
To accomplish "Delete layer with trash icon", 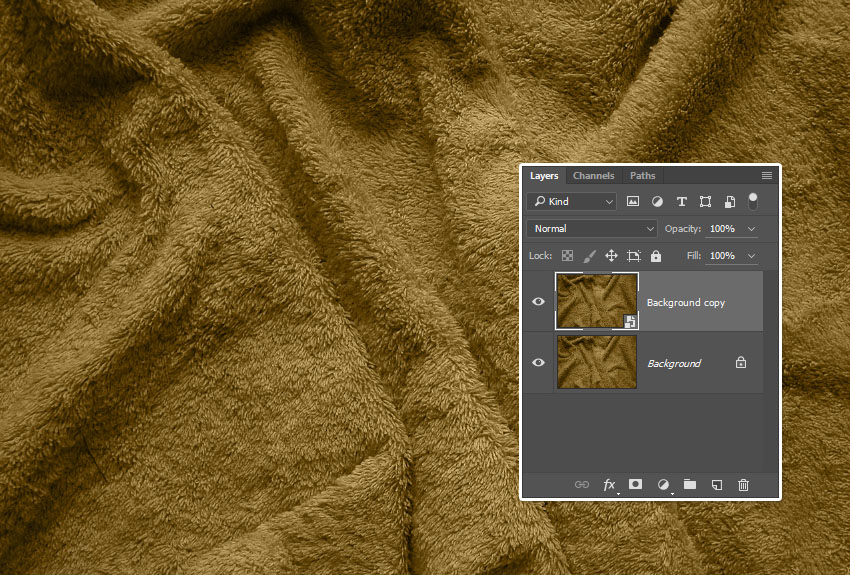I will point(743,485).
